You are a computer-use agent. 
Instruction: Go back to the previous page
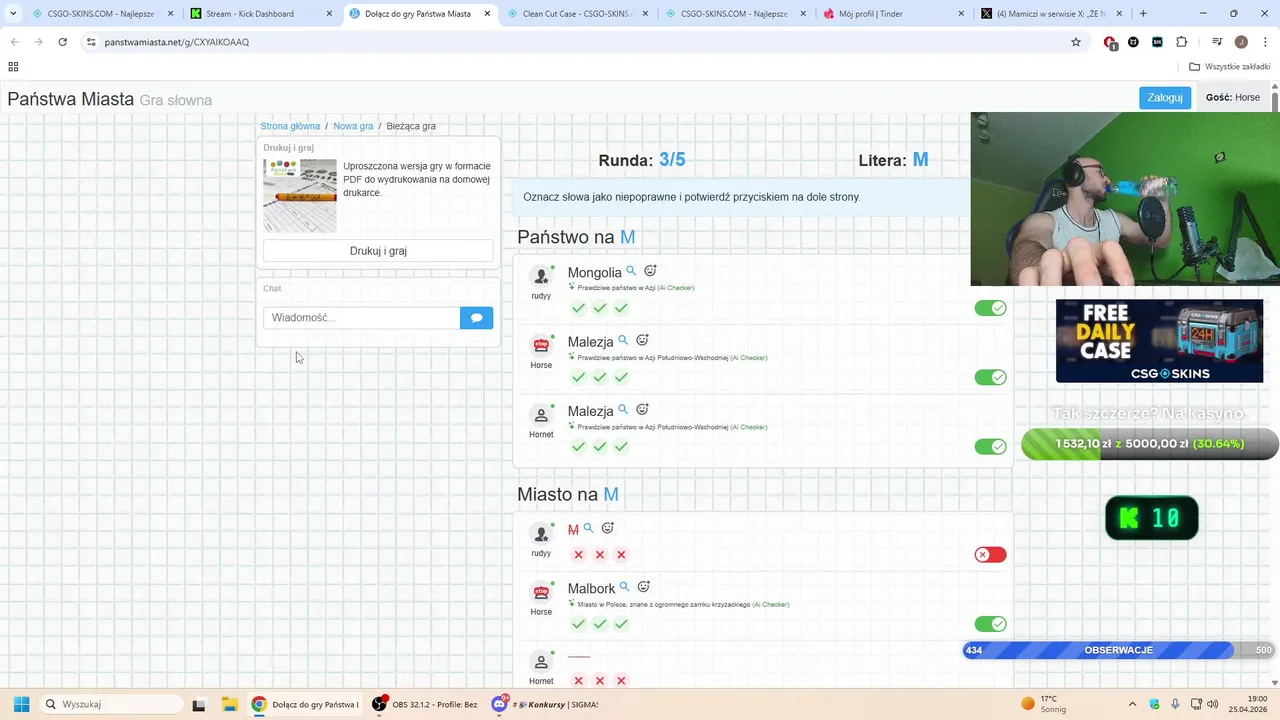click(x=14, y=42)
